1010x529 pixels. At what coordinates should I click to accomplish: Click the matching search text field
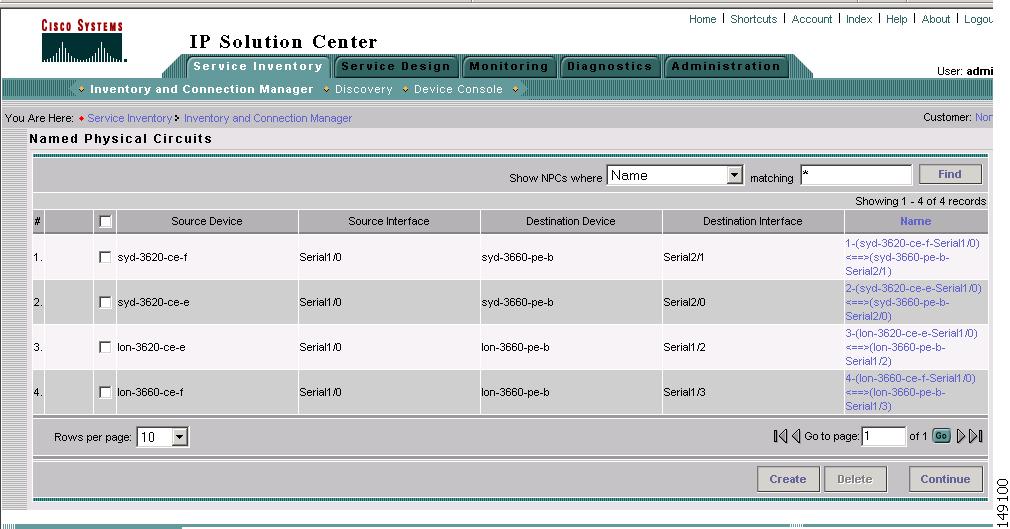pos(856,175)
